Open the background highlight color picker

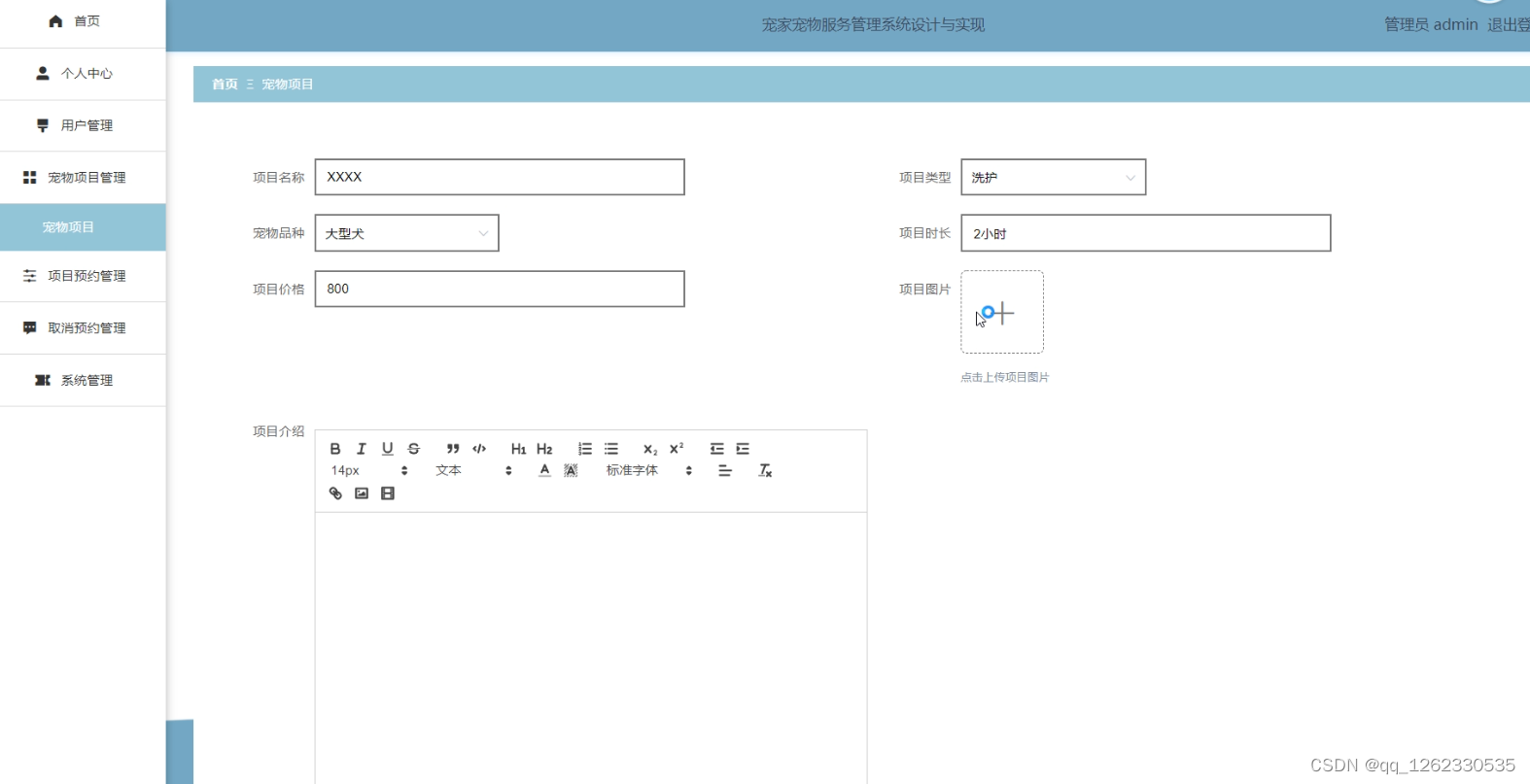(x=571, y=470)
